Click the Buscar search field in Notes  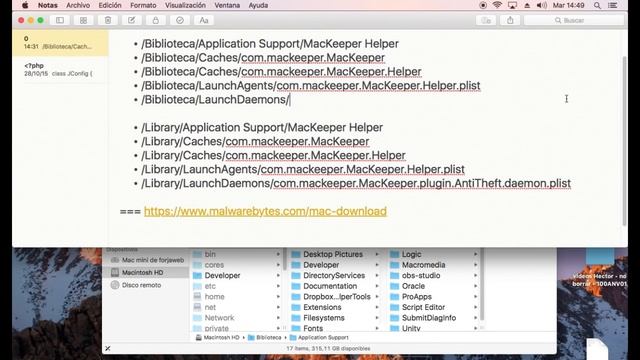[574, 20]
